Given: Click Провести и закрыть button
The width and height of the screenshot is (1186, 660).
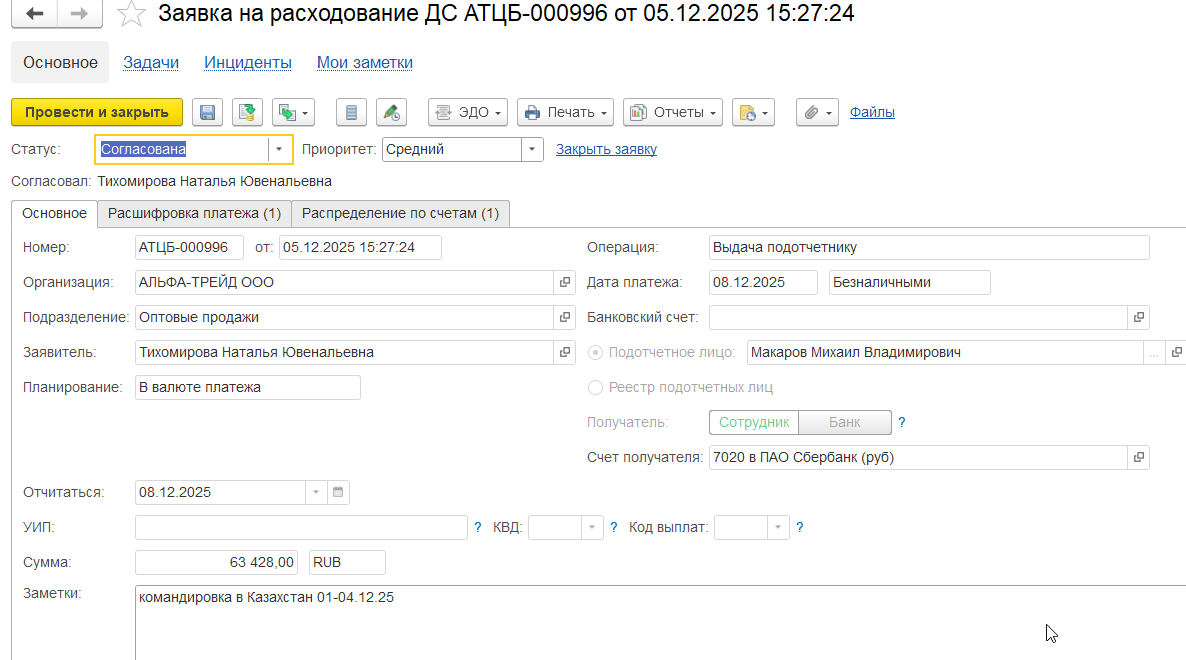Looking at the screenshot, I should pos(97,112).
